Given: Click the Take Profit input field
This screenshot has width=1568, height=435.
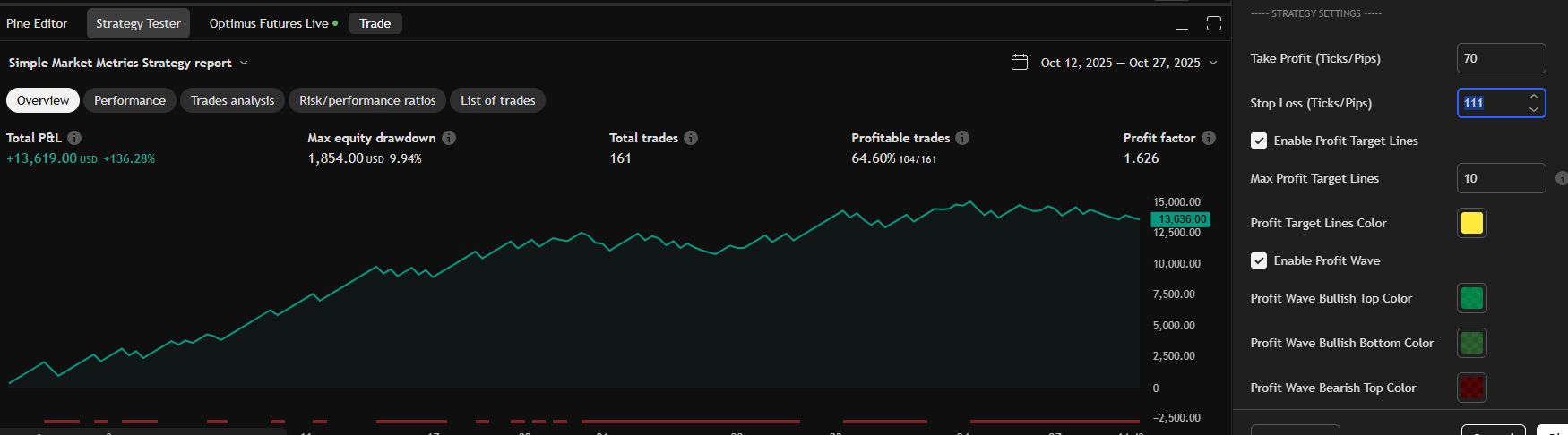Looking at the screenshot, I should pyautogui.click(x=1500, y=58).
